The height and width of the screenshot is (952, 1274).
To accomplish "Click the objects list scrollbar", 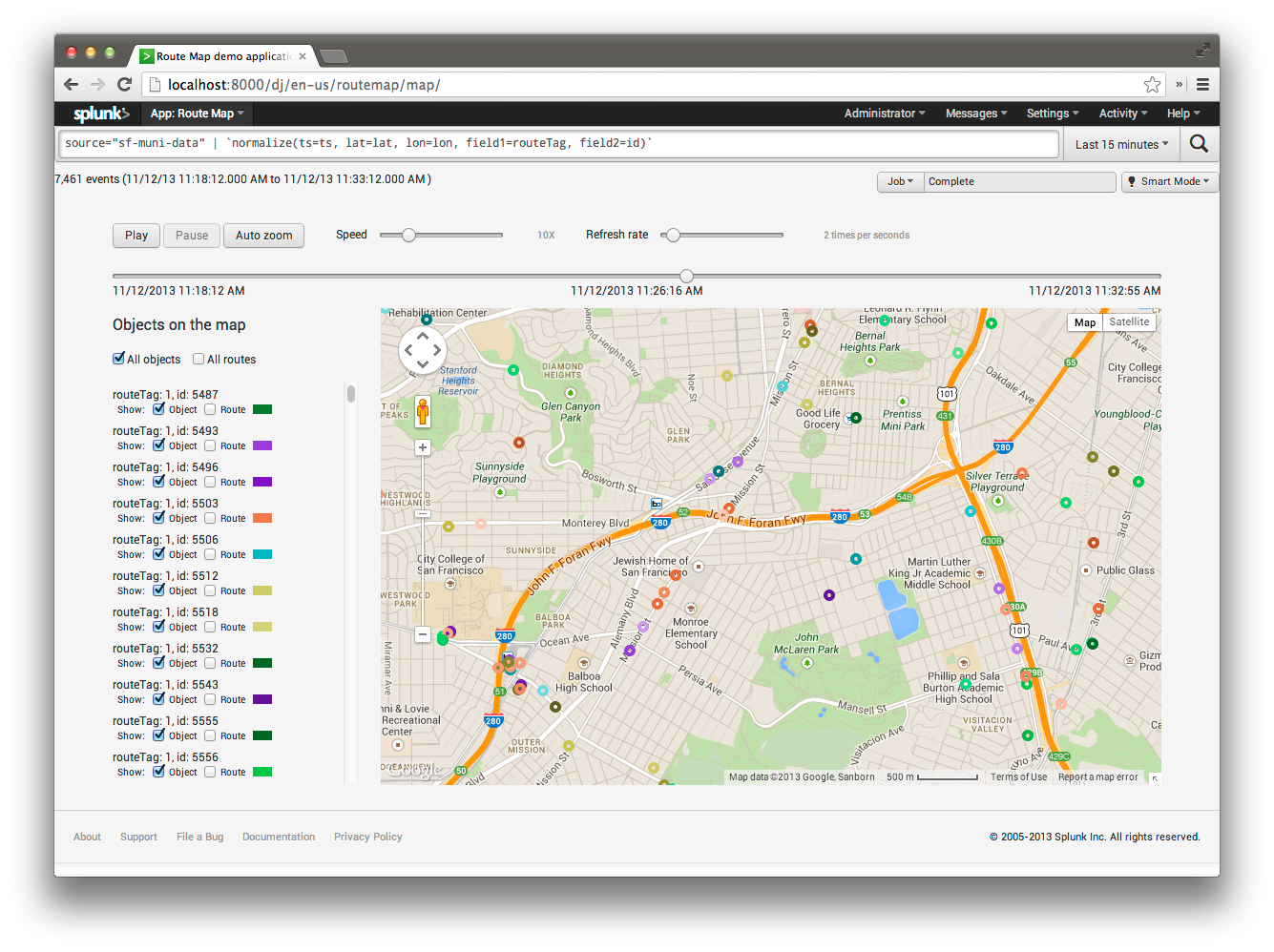I will point(351,393).
